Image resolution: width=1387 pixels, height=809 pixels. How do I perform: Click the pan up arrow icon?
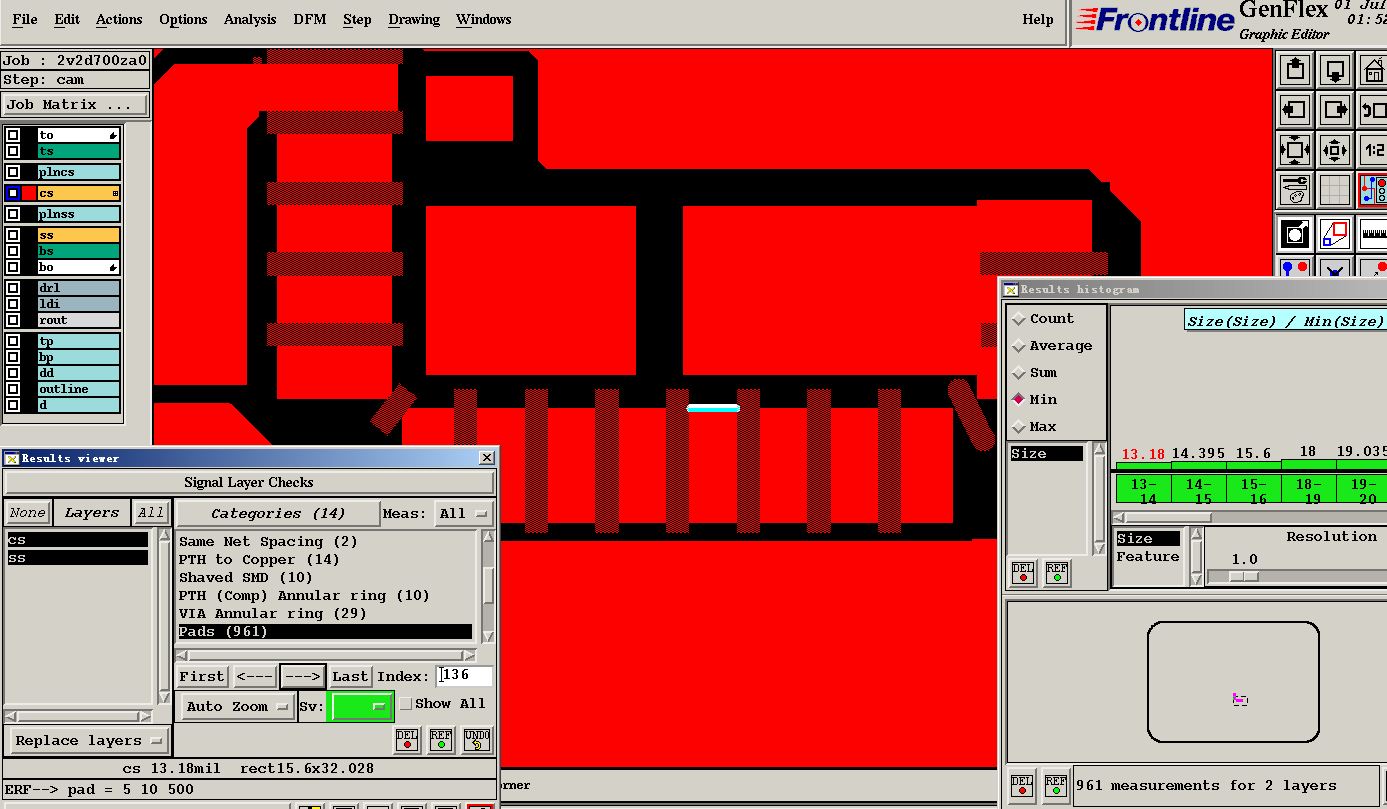click(1295, 71)
